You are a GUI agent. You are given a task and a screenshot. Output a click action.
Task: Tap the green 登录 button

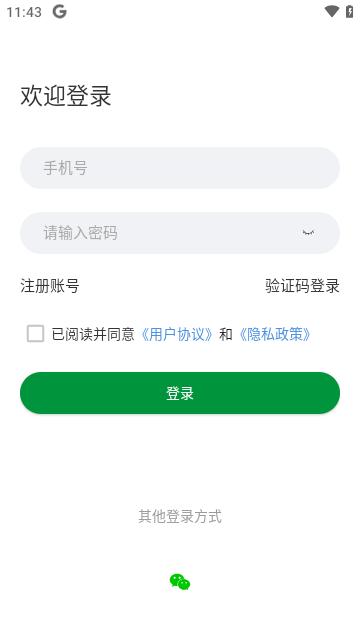[180, 393]
